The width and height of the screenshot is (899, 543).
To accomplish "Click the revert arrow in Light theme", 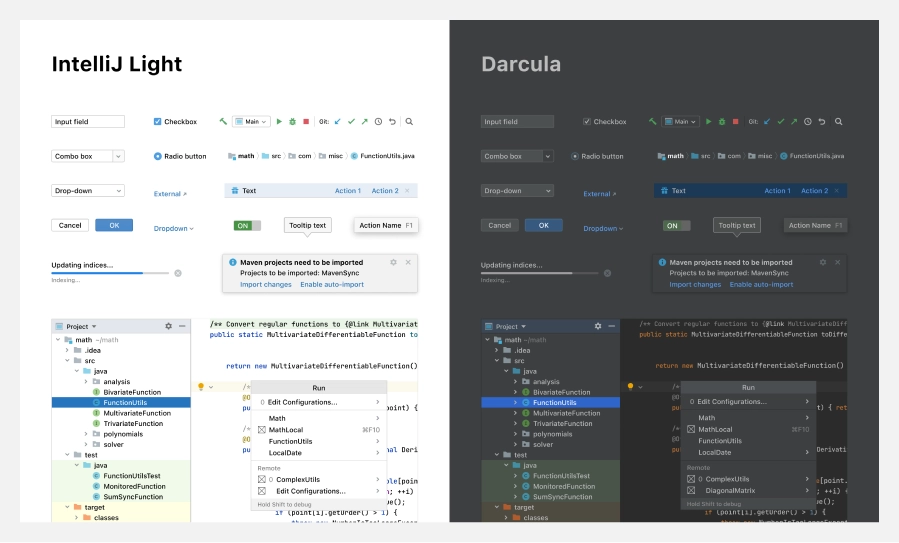I will 392,122.
